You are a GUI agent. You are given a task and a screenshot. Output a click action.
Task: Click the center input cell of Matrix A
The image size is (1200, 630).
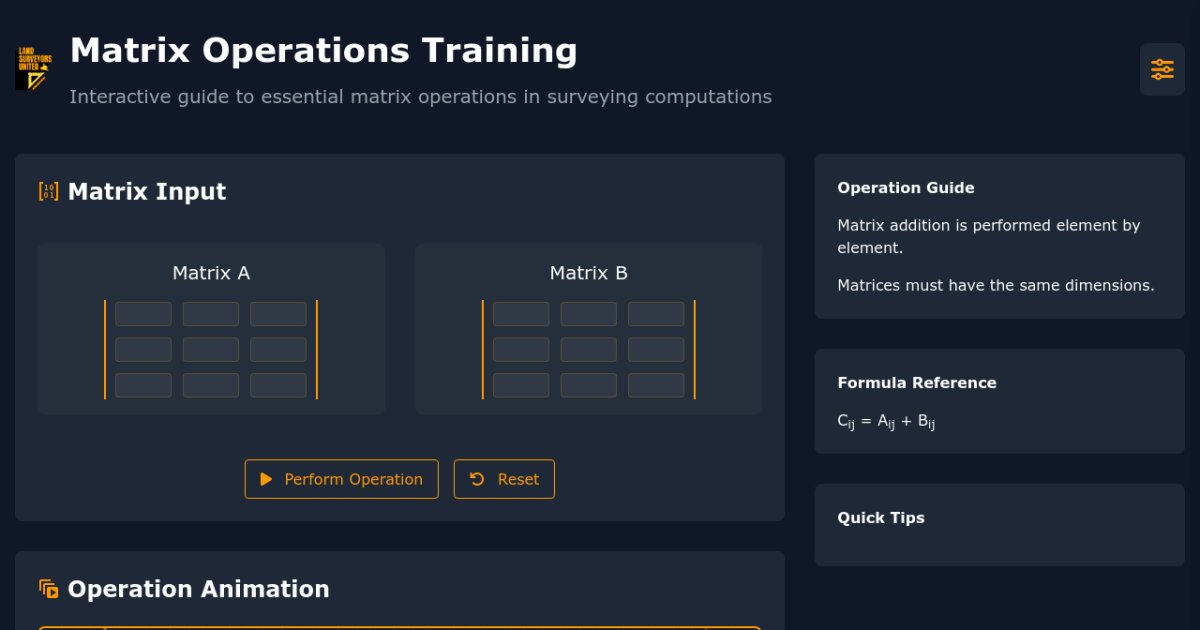point(210,349)
